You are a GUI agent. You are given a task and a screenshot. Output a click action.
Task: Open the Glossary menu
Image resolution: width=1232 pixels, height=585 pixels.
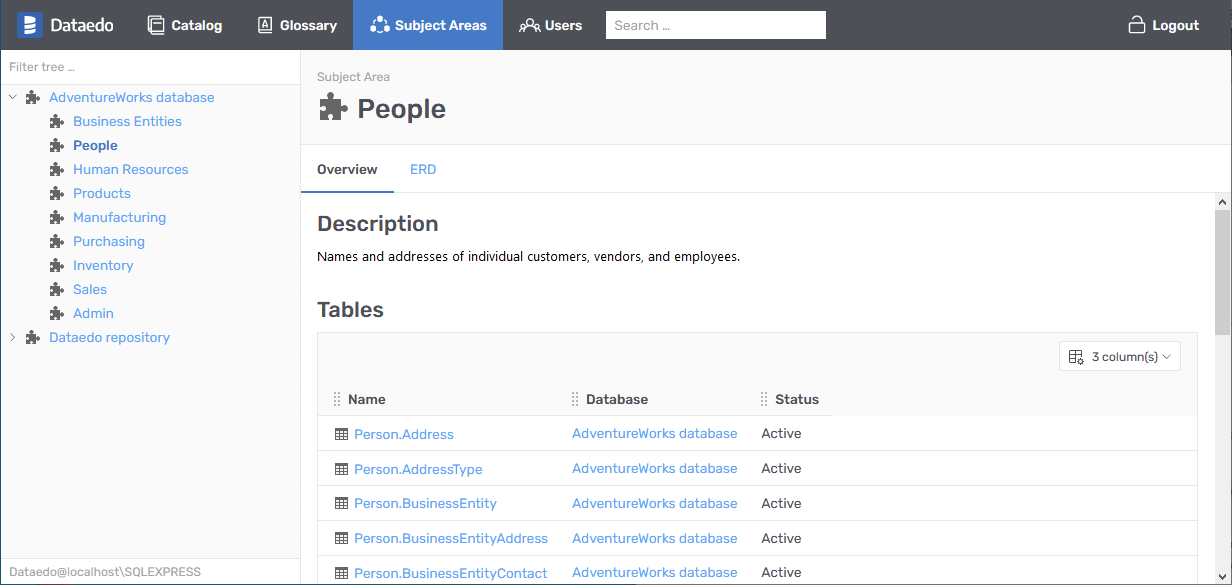pyautogui.click(x=297, y=25)
